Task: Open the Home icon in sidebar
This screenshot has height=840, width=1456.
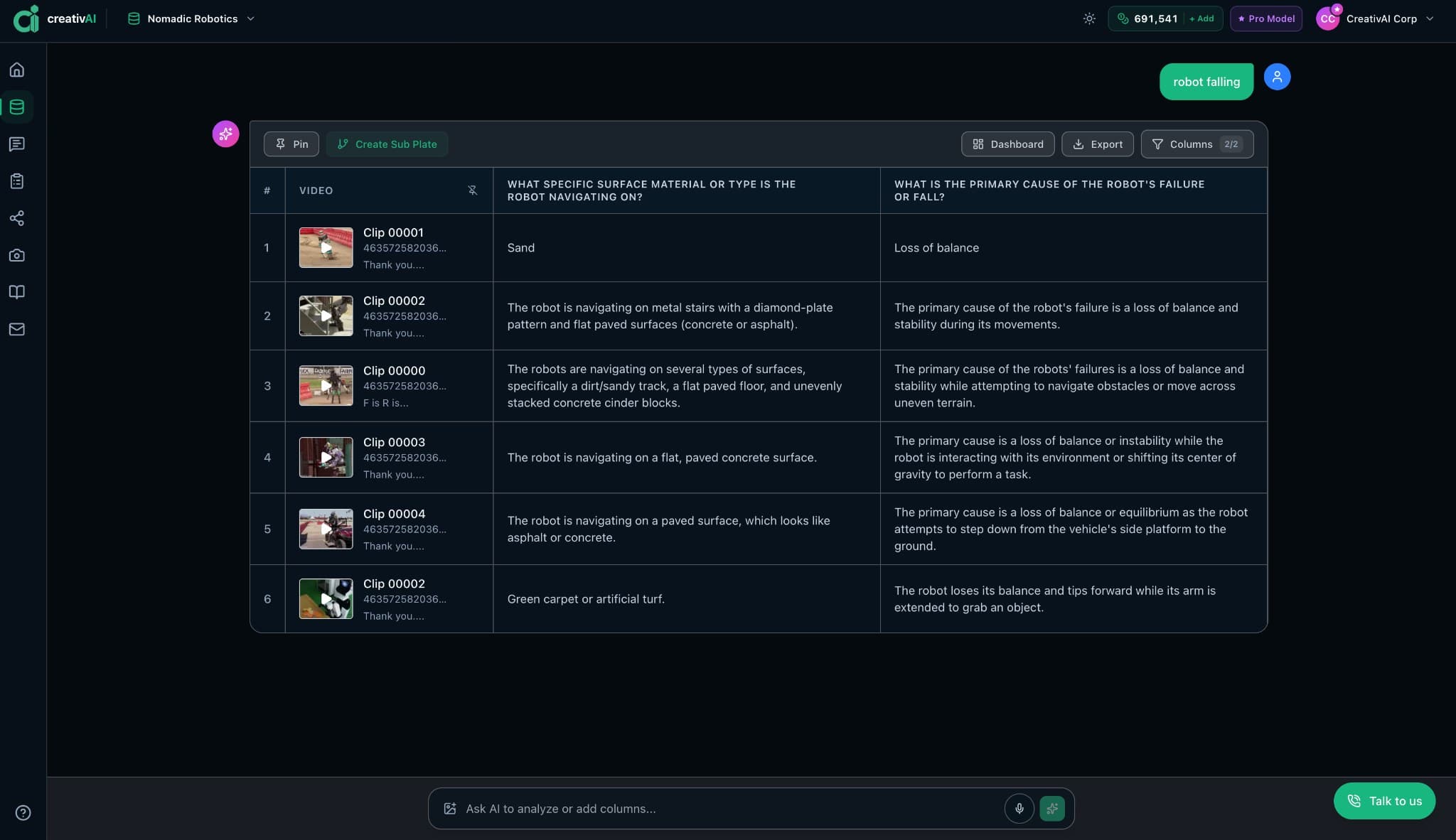Action: click(x=17, y=70)
